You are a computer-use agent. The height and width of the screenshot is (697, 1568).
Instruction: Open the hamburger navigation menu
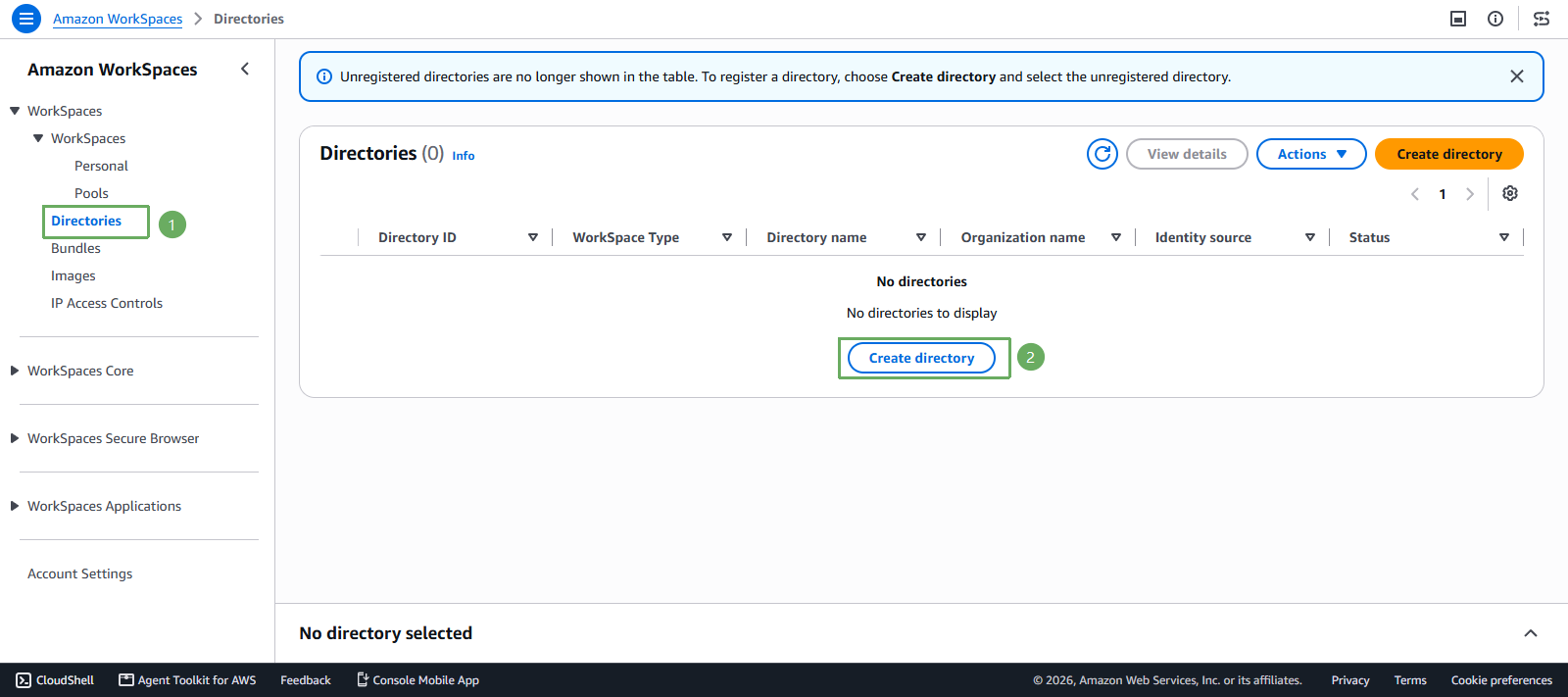point(26,19)
